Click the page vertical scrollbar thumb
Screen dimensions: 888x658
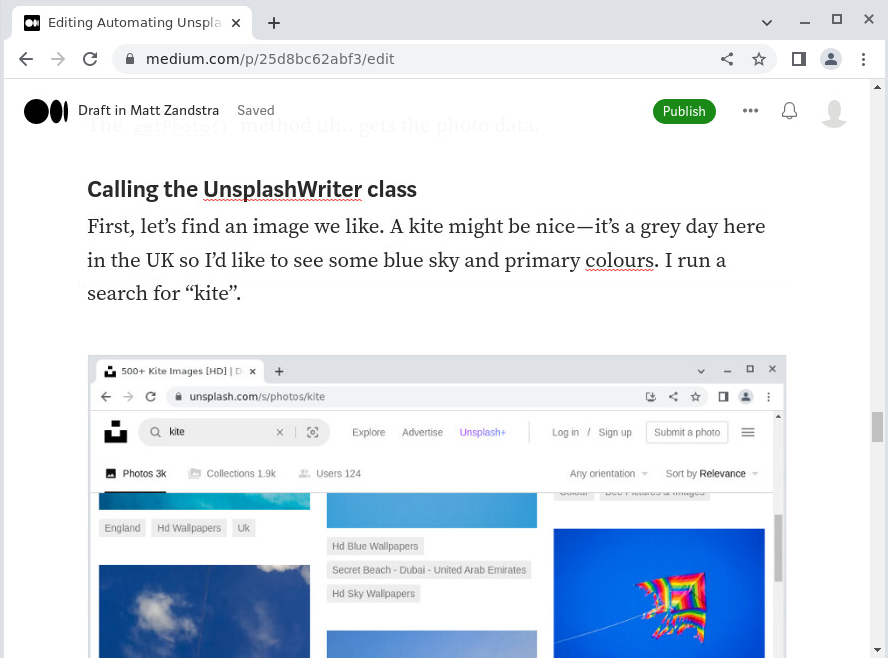coord(877,426)
